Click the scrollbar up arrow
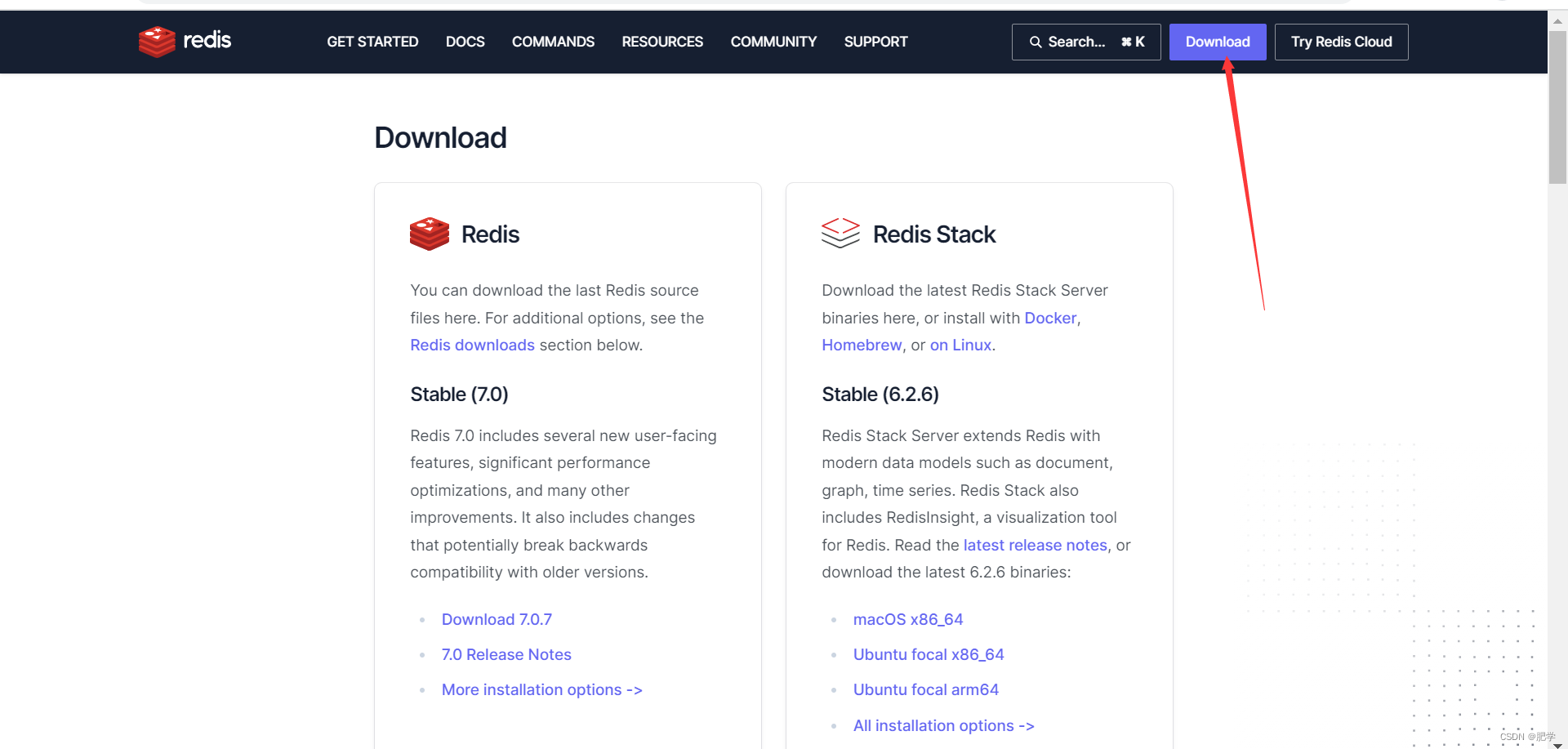The width and height of the screenshot is (1568, 749). (1557, 20)
